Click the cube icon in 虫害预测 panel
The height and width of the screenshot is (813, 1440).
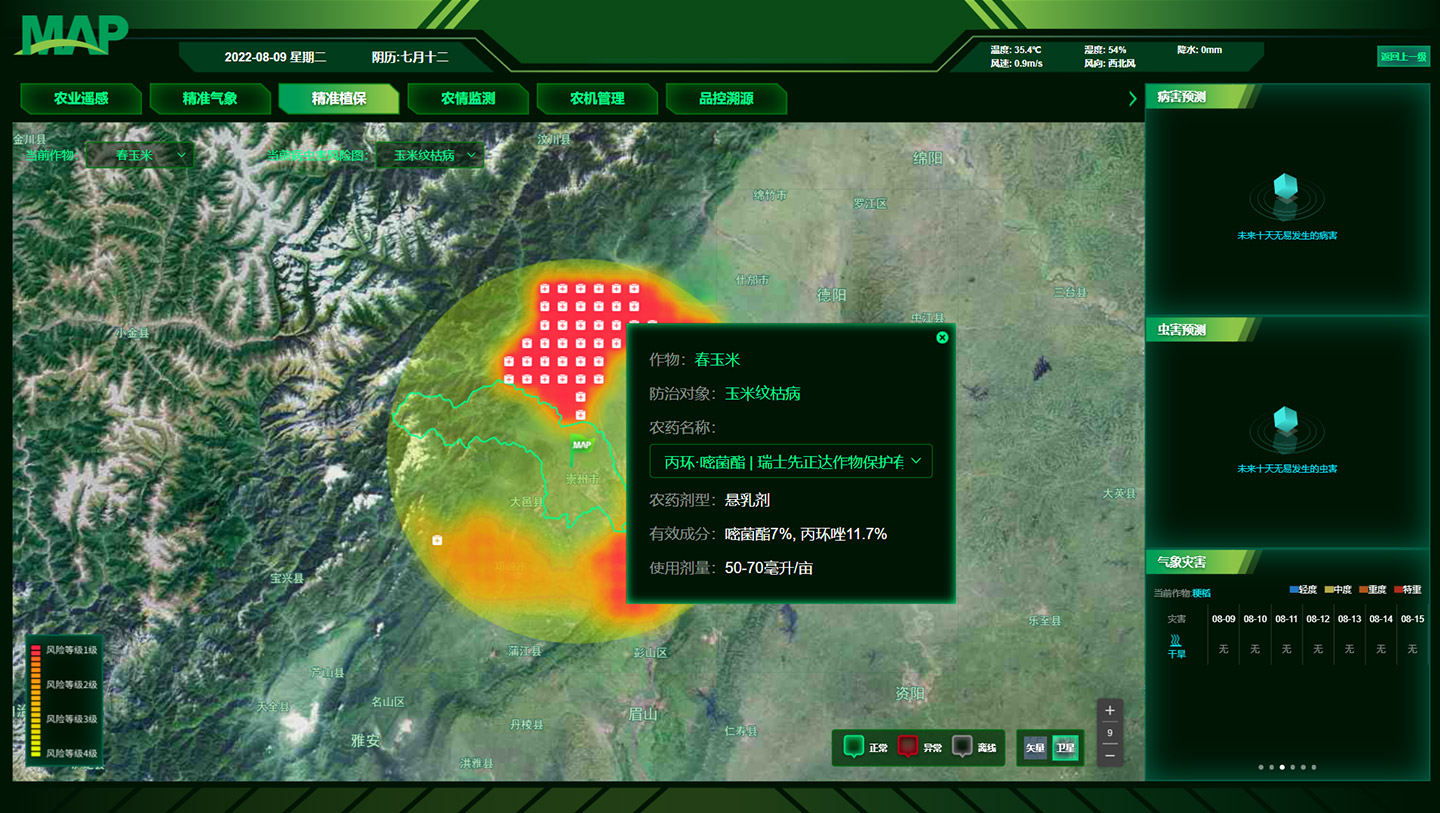click(x=1286, y=422)
